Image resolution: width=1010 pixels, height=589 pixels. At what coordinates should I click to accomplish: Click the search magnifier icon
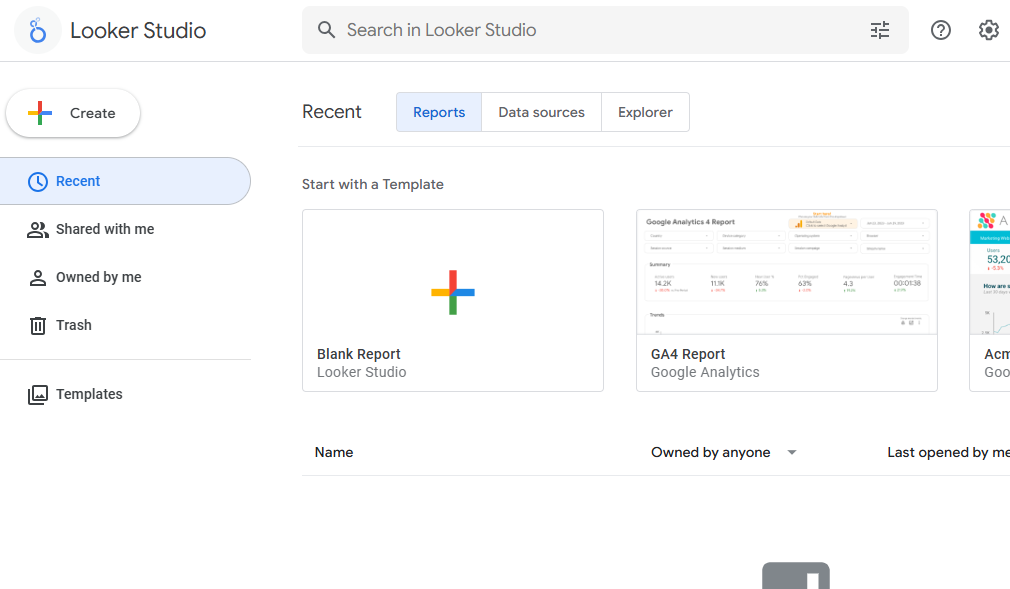327,30
